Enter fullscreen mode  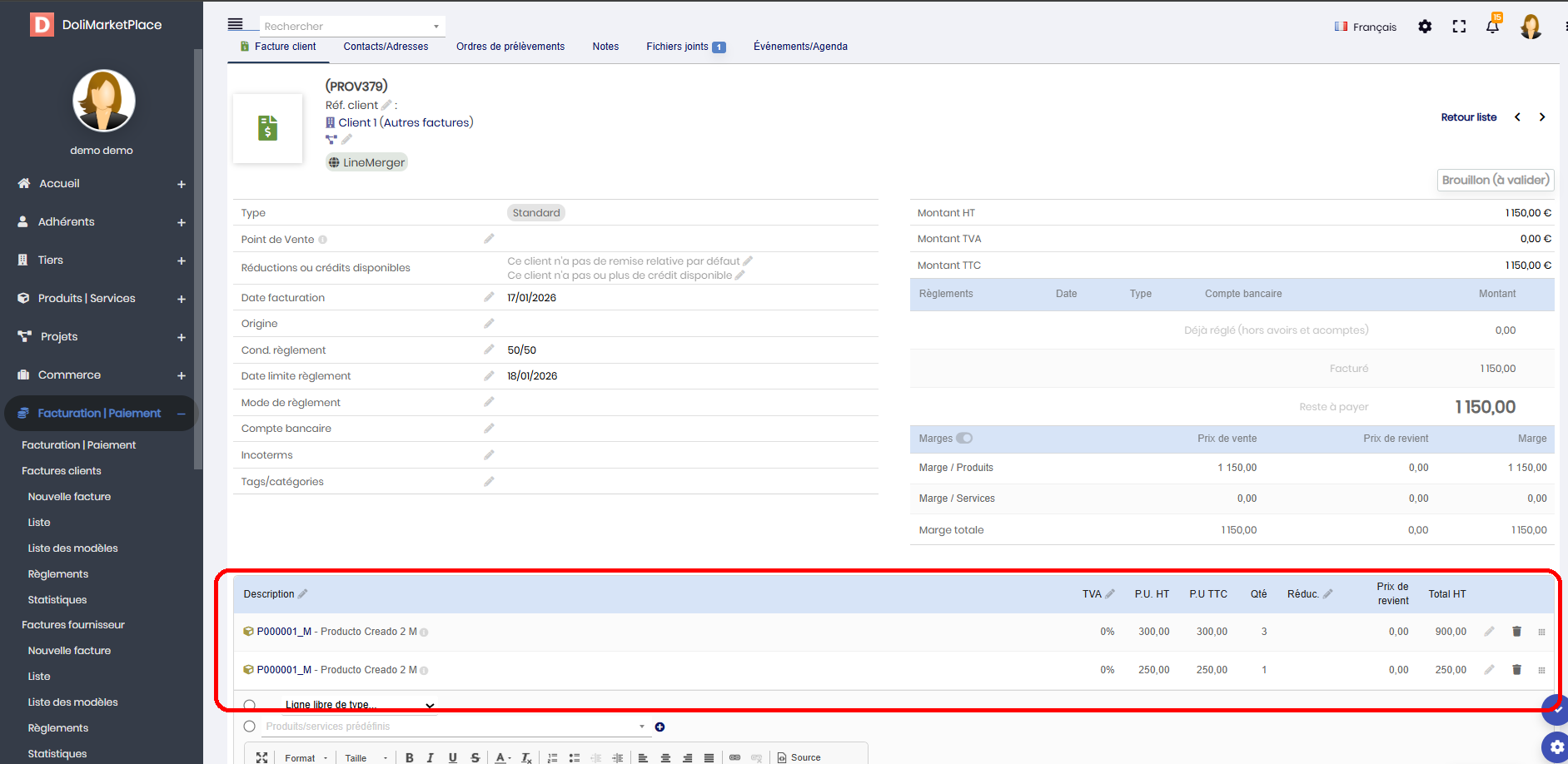coord(1459,27)
